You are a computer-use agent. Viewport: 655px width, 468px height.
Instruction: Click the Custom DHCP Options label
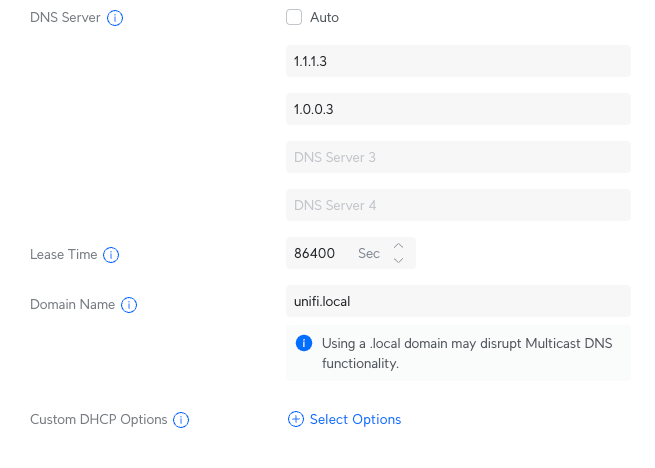tap(99, 419)
